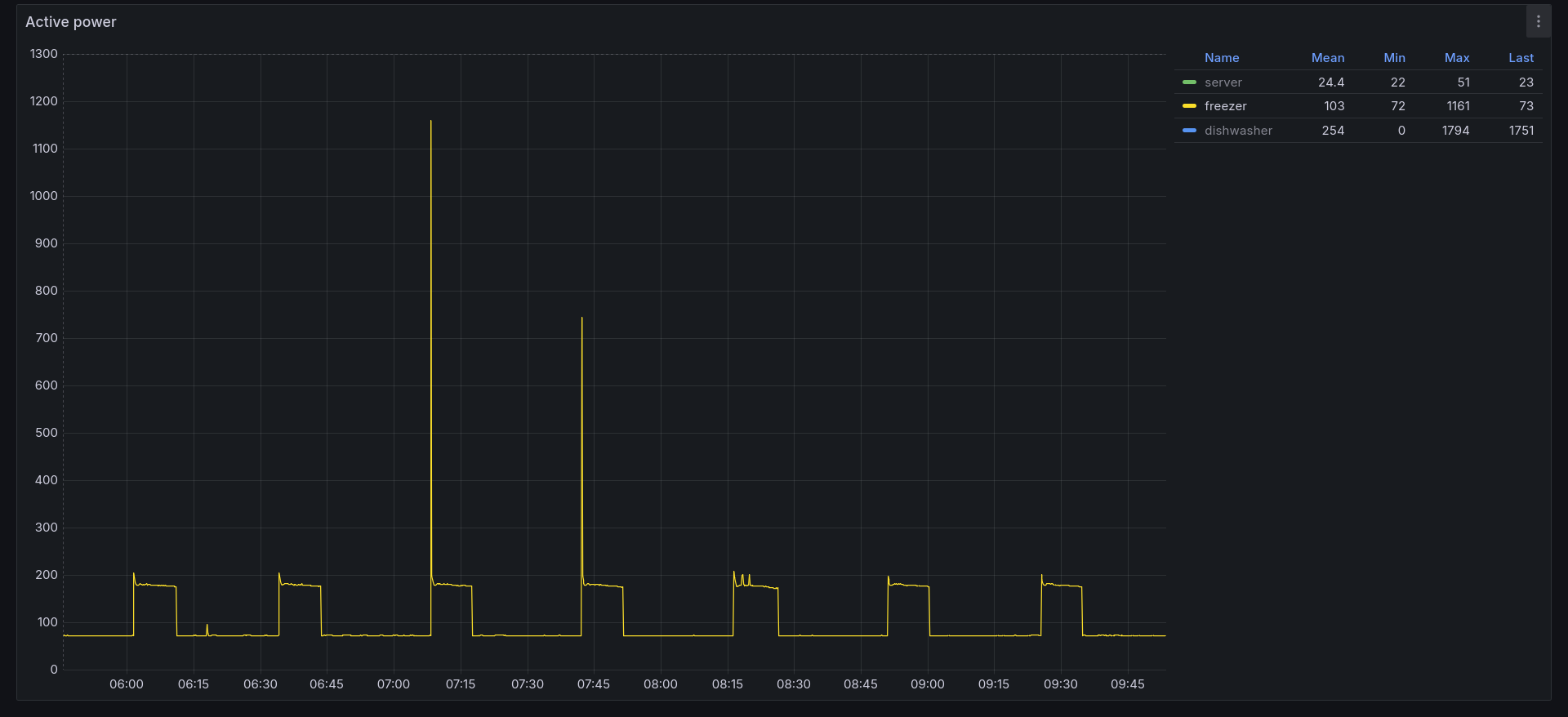Open the green server color swatch
This screenshot has height=717, width=1568.
click(x=1189, y=82)
